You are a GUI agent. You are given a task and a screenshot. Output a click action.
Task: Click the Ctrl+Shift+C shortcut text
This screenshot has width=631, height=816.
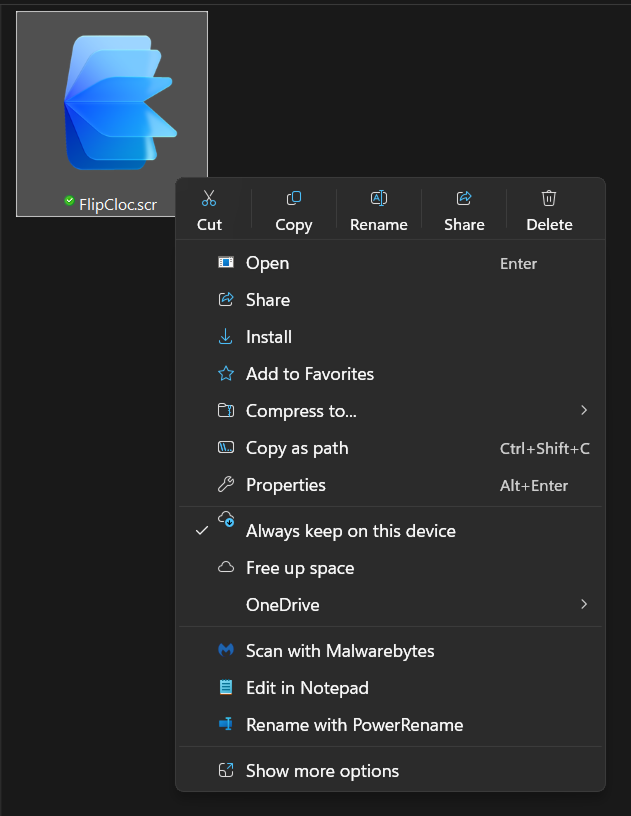pos(545,448)
